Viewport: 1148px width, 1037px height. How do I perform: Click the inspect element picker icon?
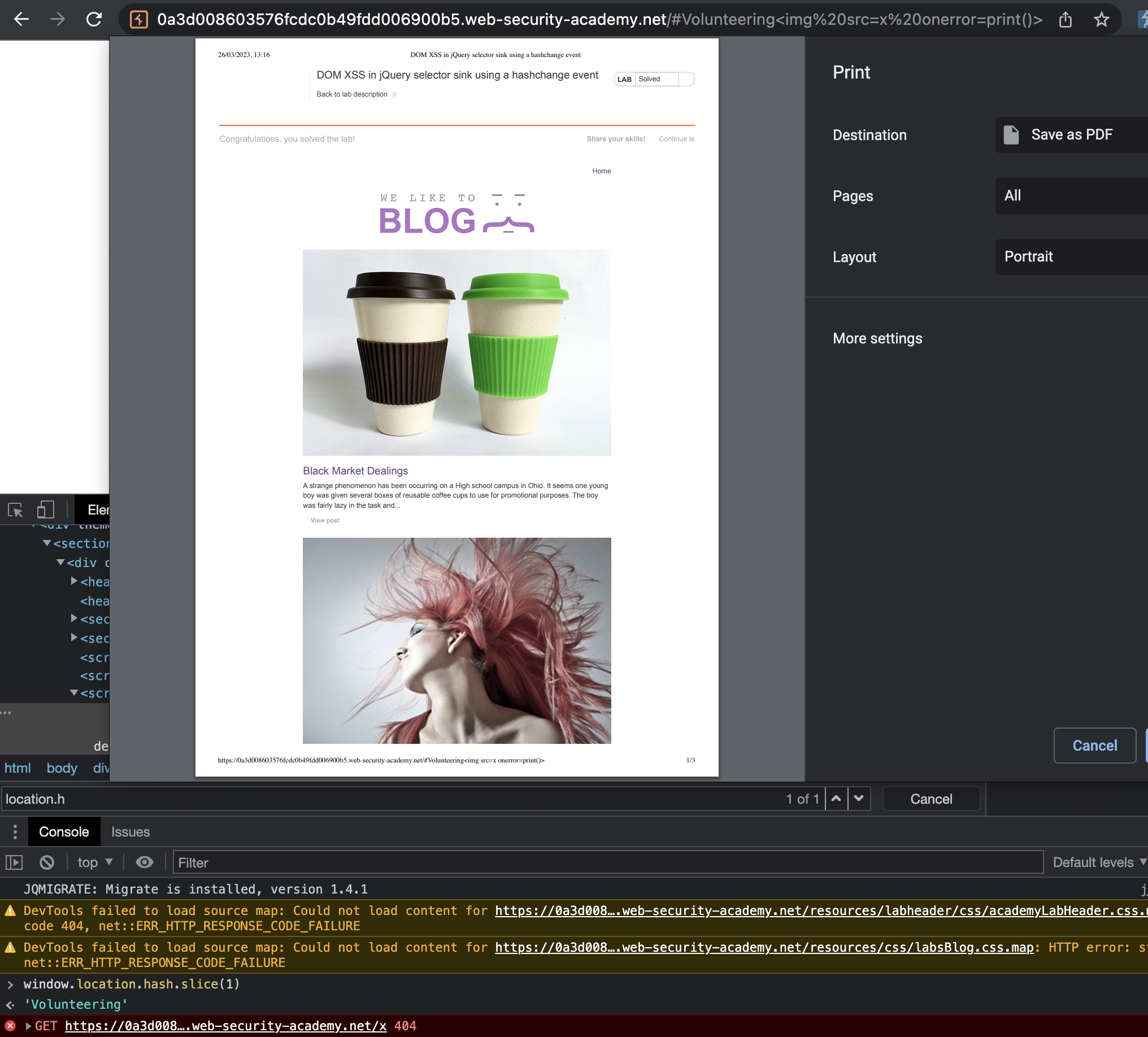pos(15,509)
